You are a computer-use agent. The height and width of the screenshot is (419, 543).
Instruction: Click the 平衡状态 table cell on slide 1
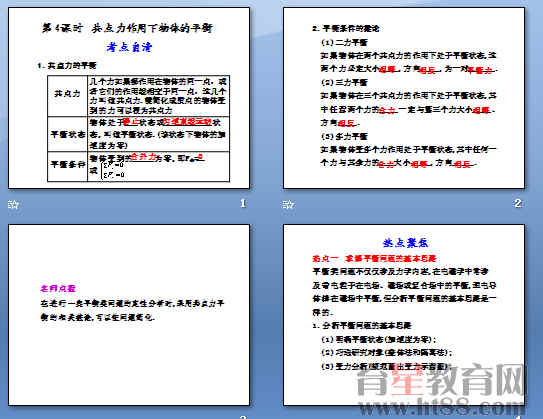[68, 134]
